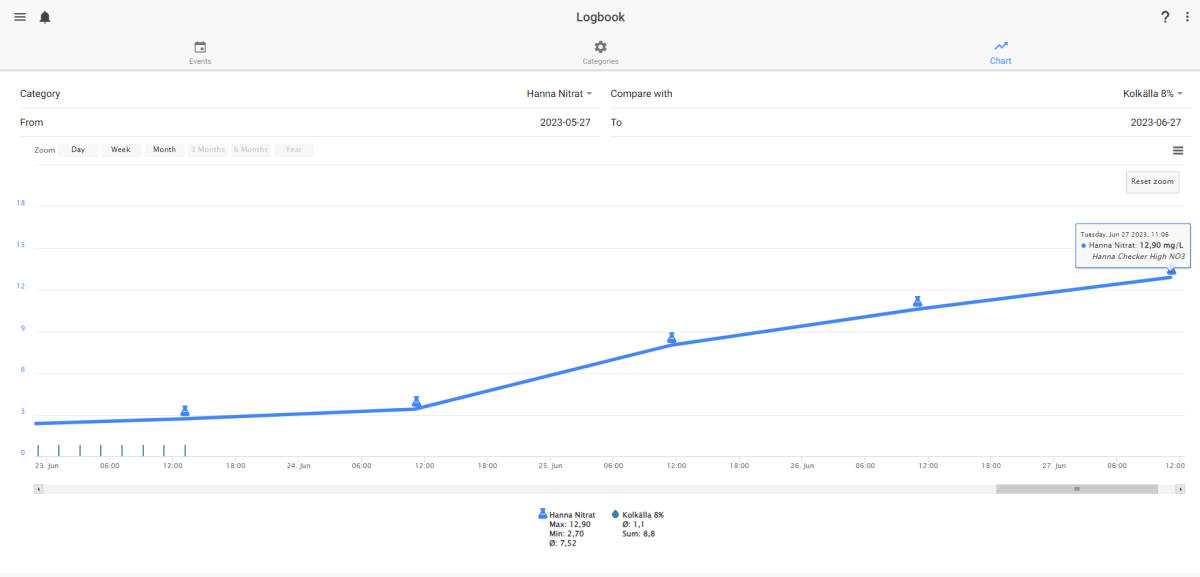
Task: Set chart zoom to 6 Months
Action: (x=251, y=150)
